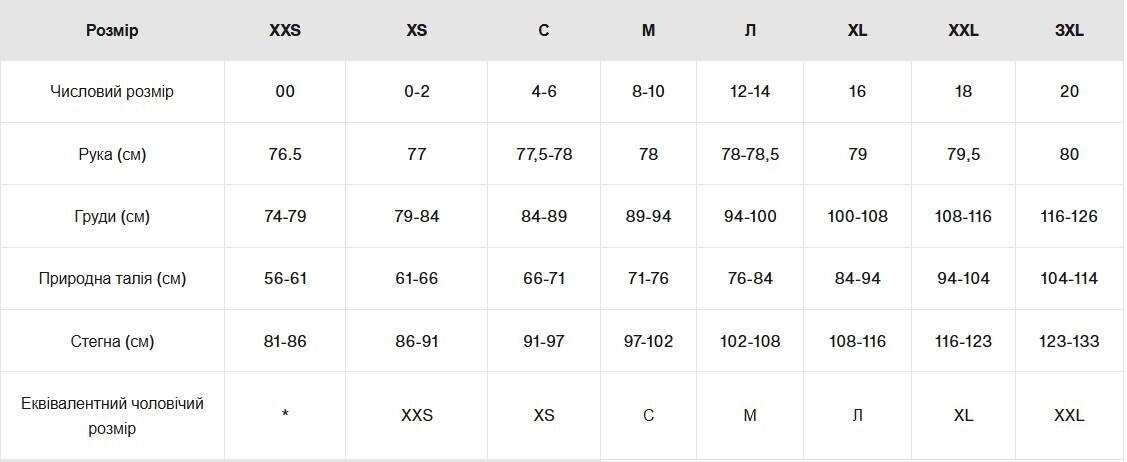Select the 'Груди (см)' row label

point(112,216)
